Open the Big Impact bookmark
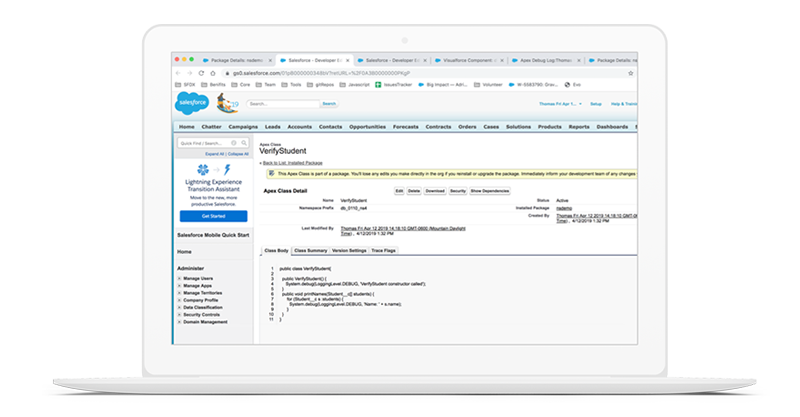 coord(442,85)
